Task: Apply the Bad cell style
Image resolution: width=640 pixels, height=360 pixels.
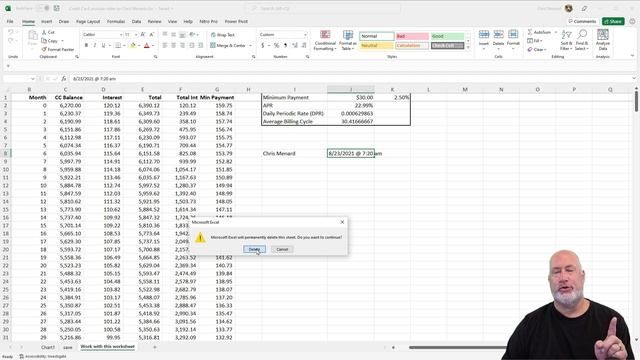Action: click(x=412, y=36)
